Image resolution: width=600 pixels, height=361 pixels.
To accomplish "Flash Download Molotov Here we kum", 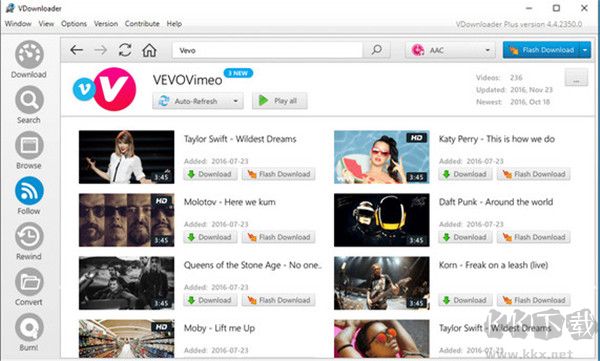I will [279, 237].
